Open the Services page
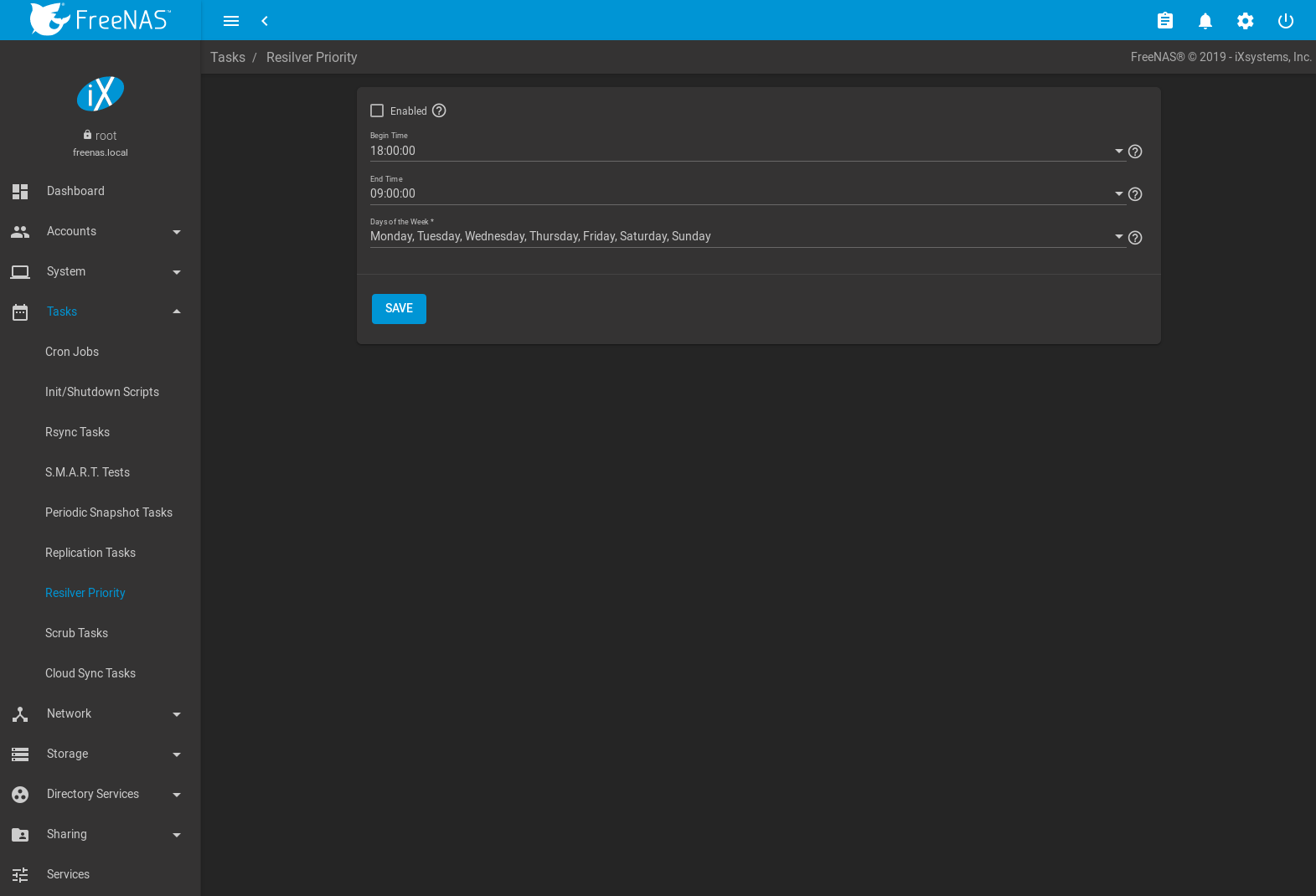The image size is (1316, 896). pyautogui.click(x=68, y=874)
